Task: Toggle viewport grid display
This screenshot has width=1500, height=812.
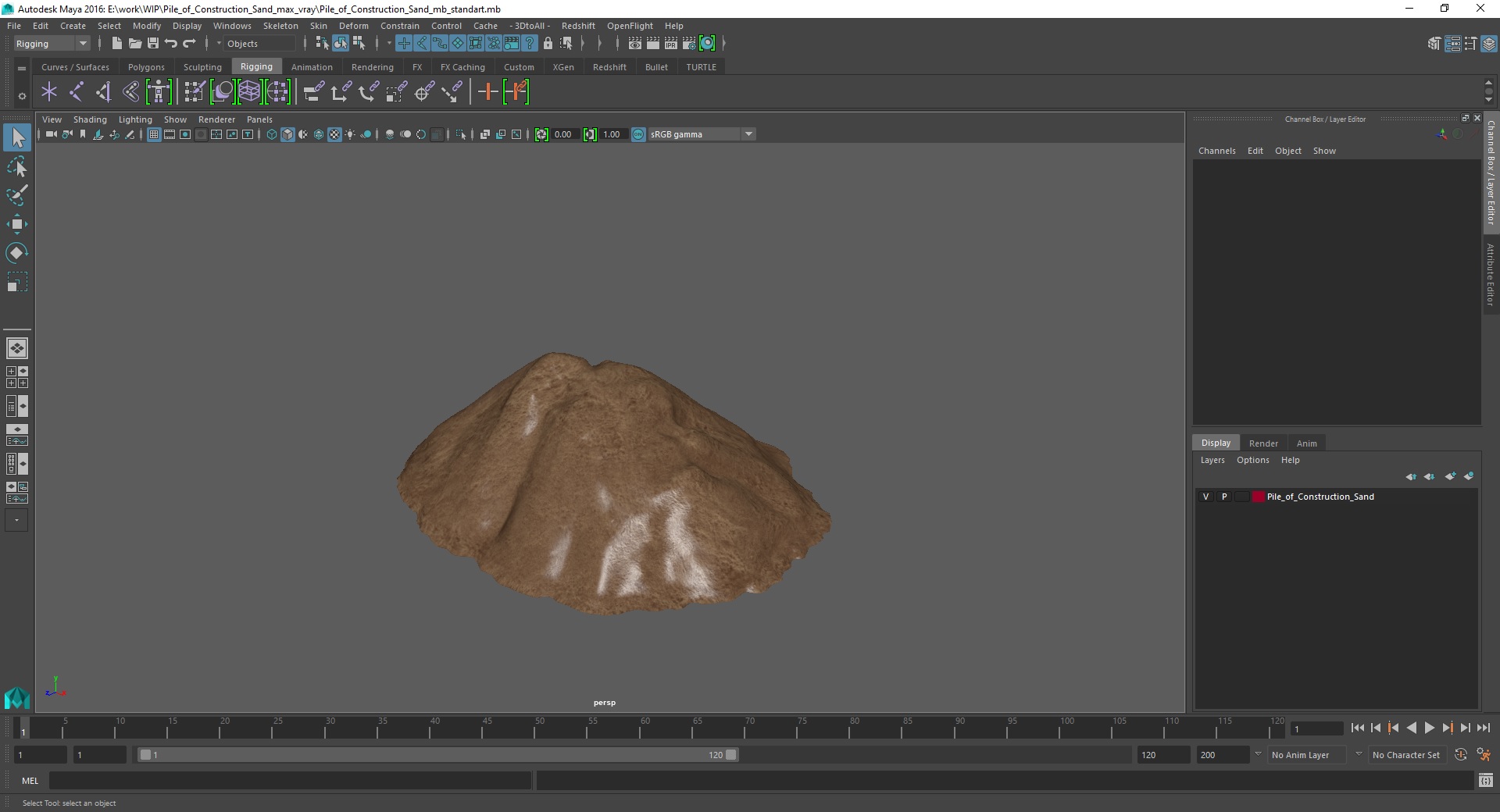Action: [x=154, y=134]
